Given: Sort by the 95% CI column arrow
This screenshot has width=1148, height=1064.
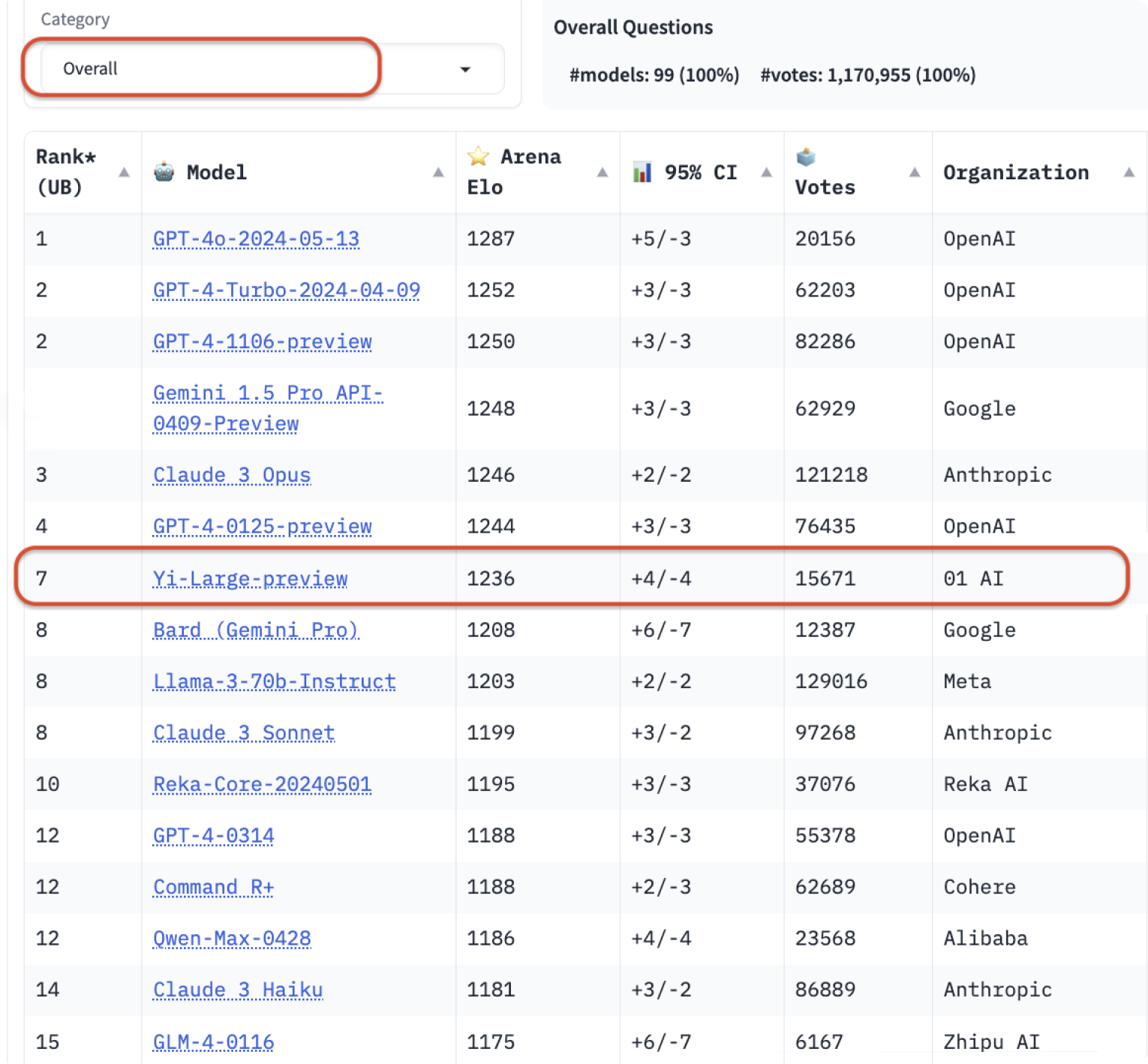Looking at the screenshot, I should pyautogui.click(x=767, y=173).
